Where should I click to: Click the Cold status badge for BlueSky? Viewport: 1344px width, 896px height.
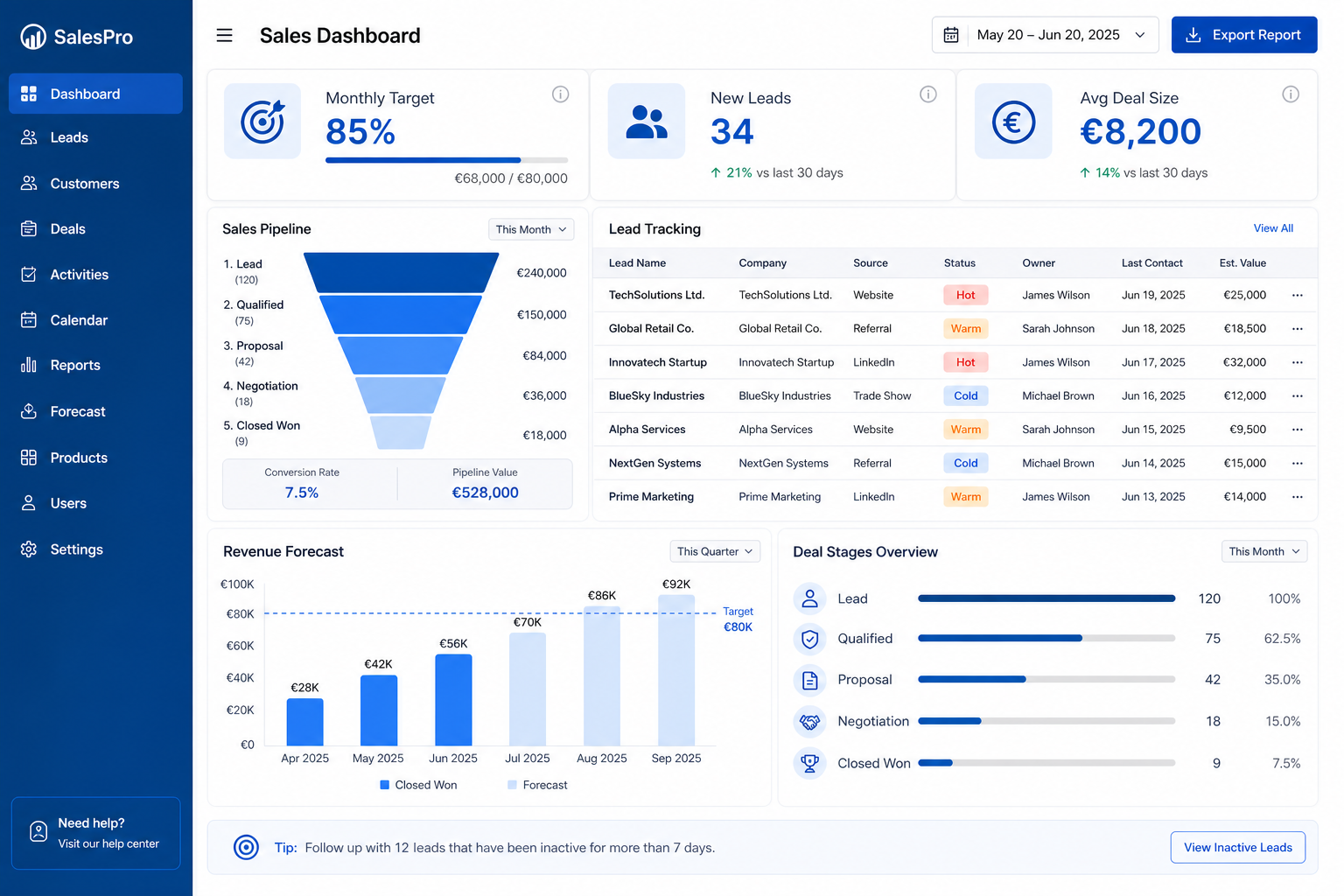click(x=966, y=396)
